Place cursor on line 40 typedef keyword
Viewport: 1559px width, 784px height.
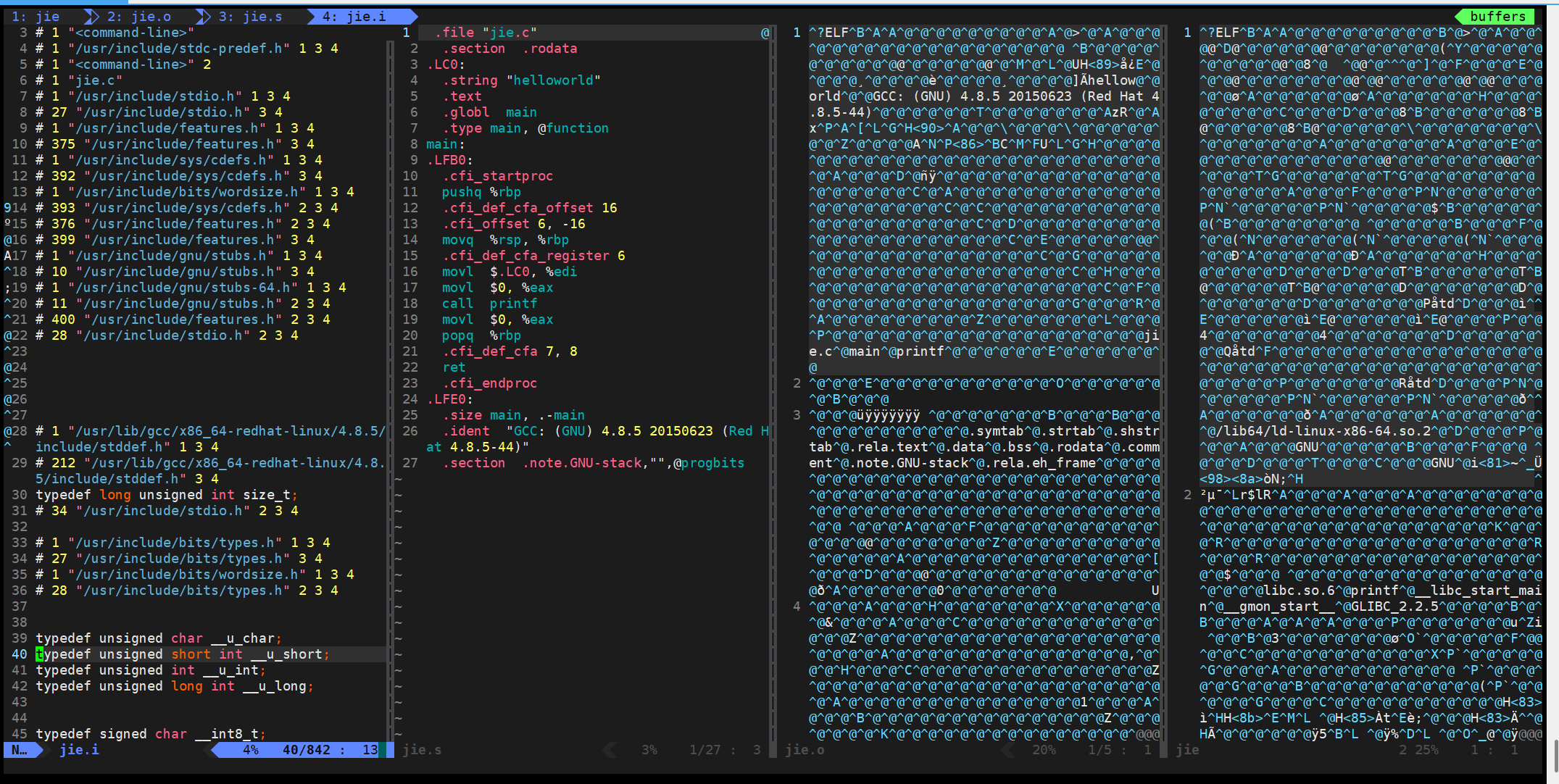coord(63,654)
